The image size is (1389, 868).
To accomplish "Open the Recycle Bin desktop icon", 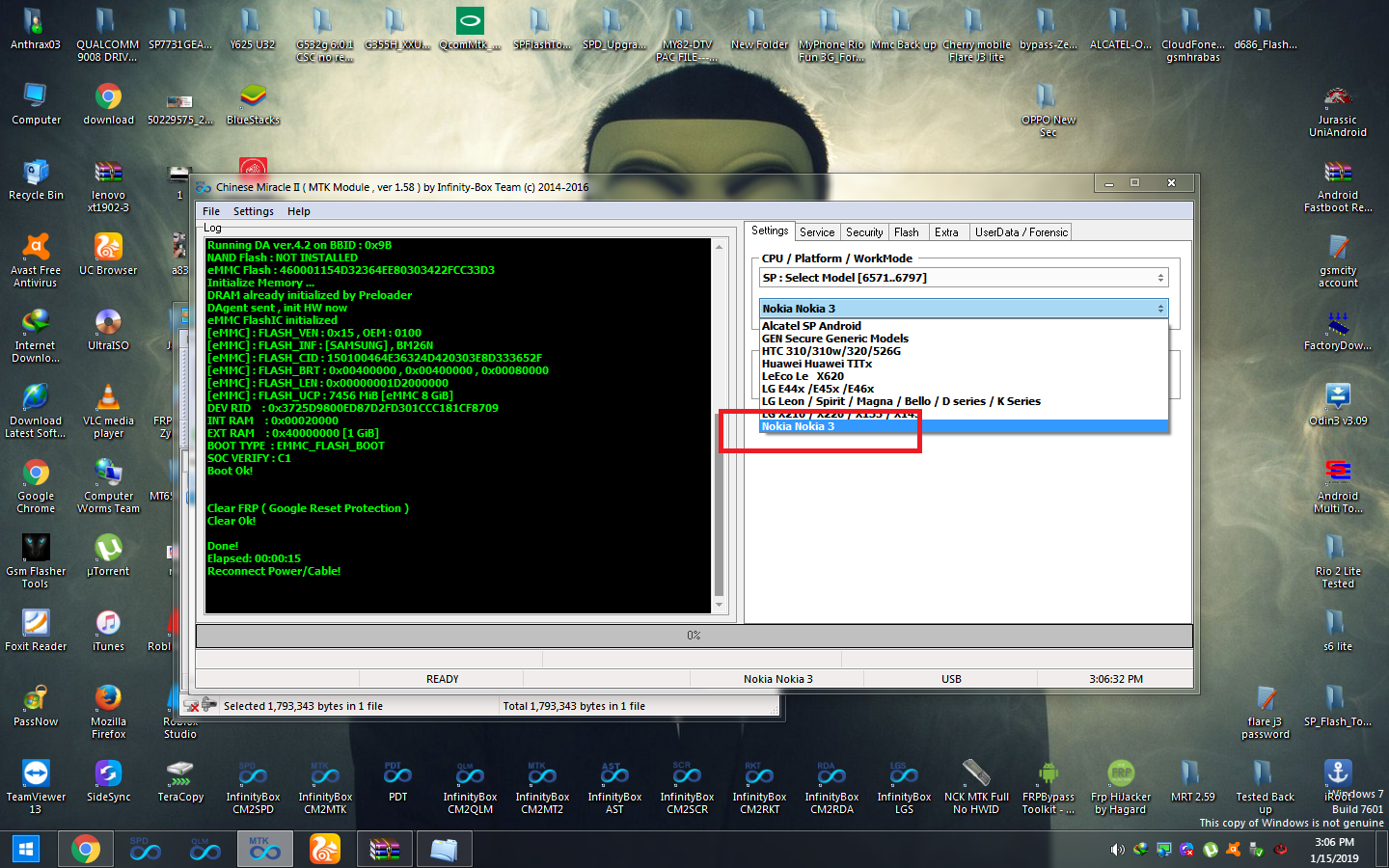I will pyautogui.click(x=36, y=179).
